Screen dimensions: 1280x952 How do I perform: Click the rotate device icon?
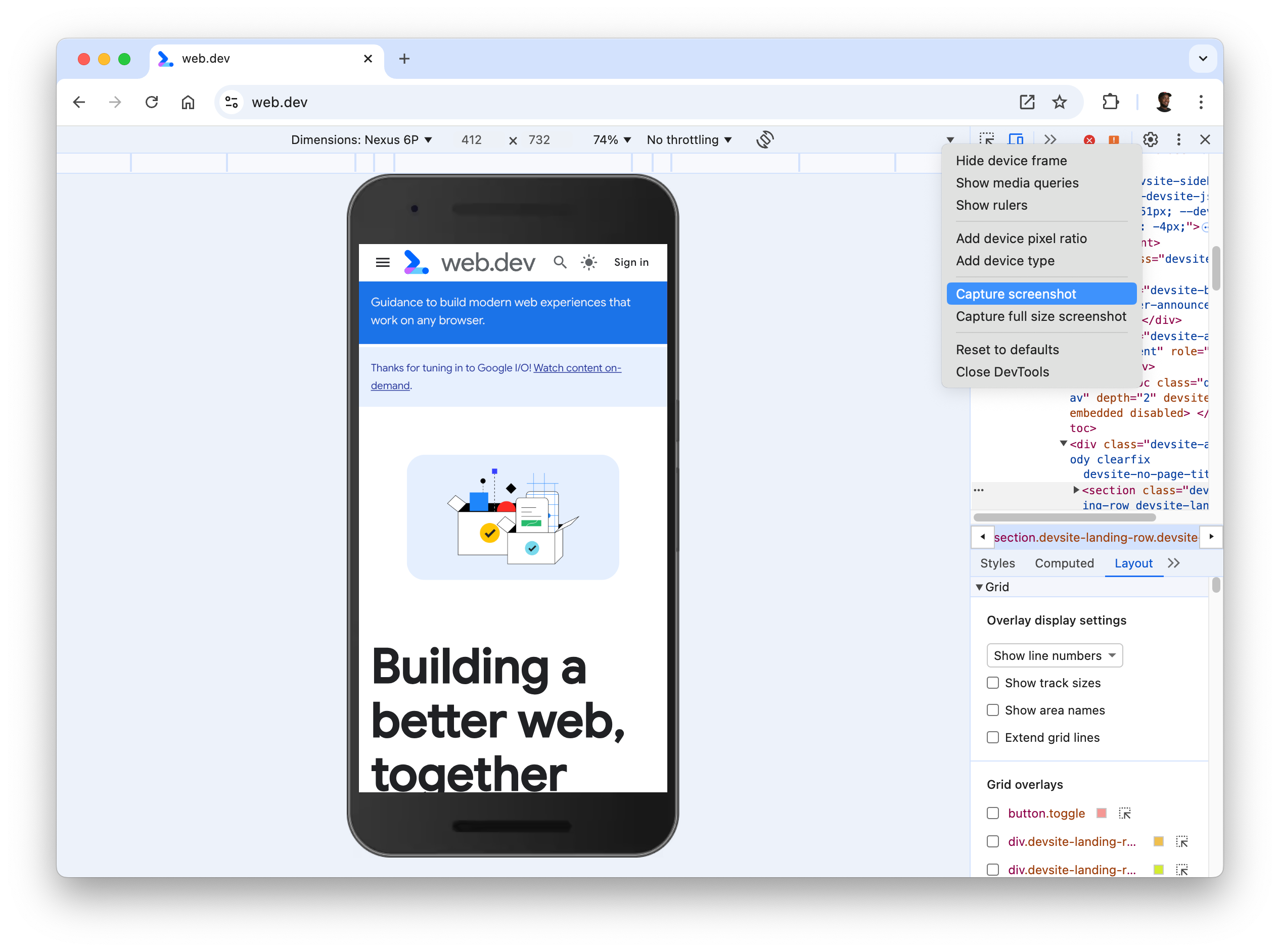pyautogui.click(x=764, y=139)
